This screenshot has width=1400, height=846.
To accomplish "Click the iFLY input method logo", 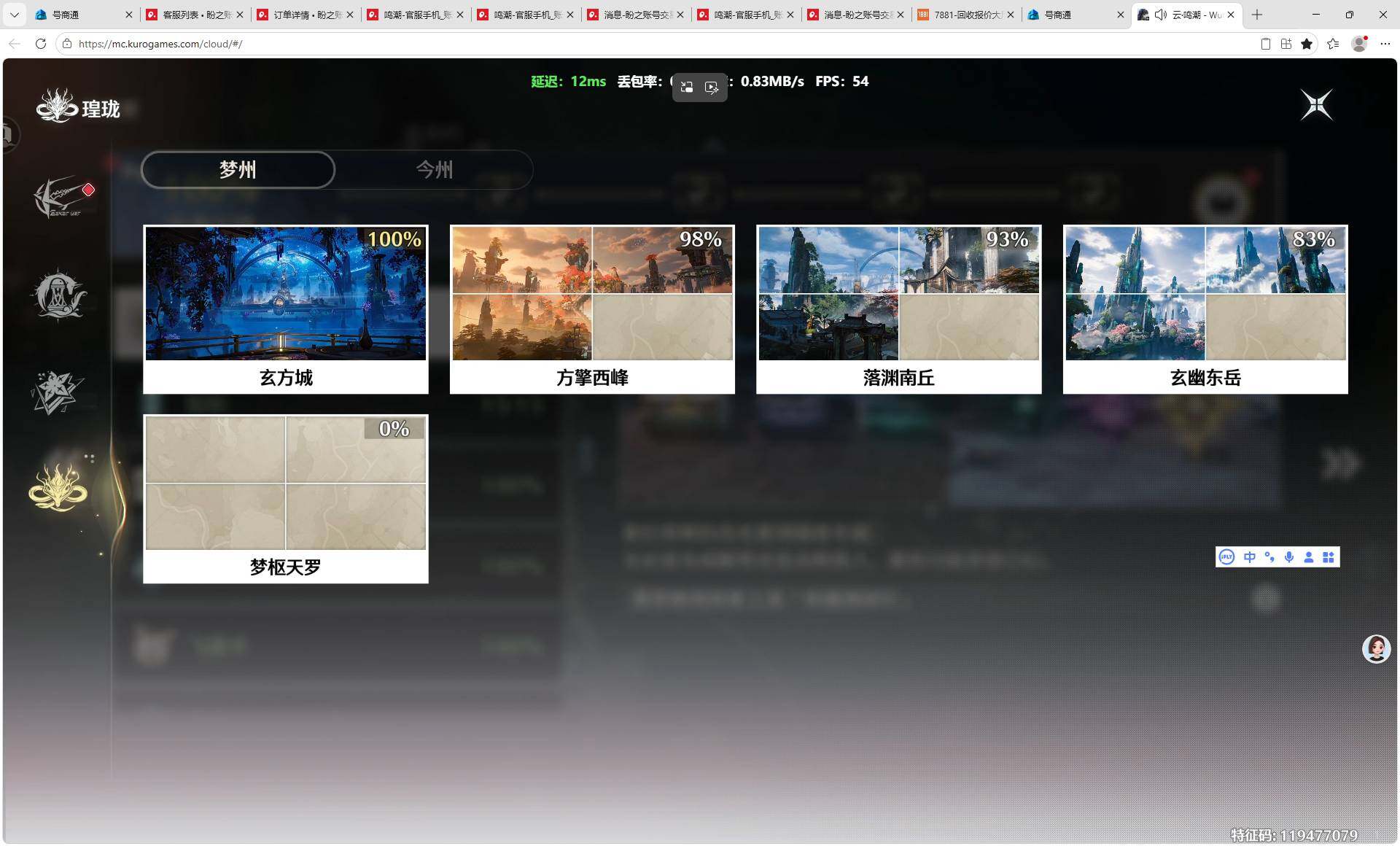I will click(x=1226, y=557).
